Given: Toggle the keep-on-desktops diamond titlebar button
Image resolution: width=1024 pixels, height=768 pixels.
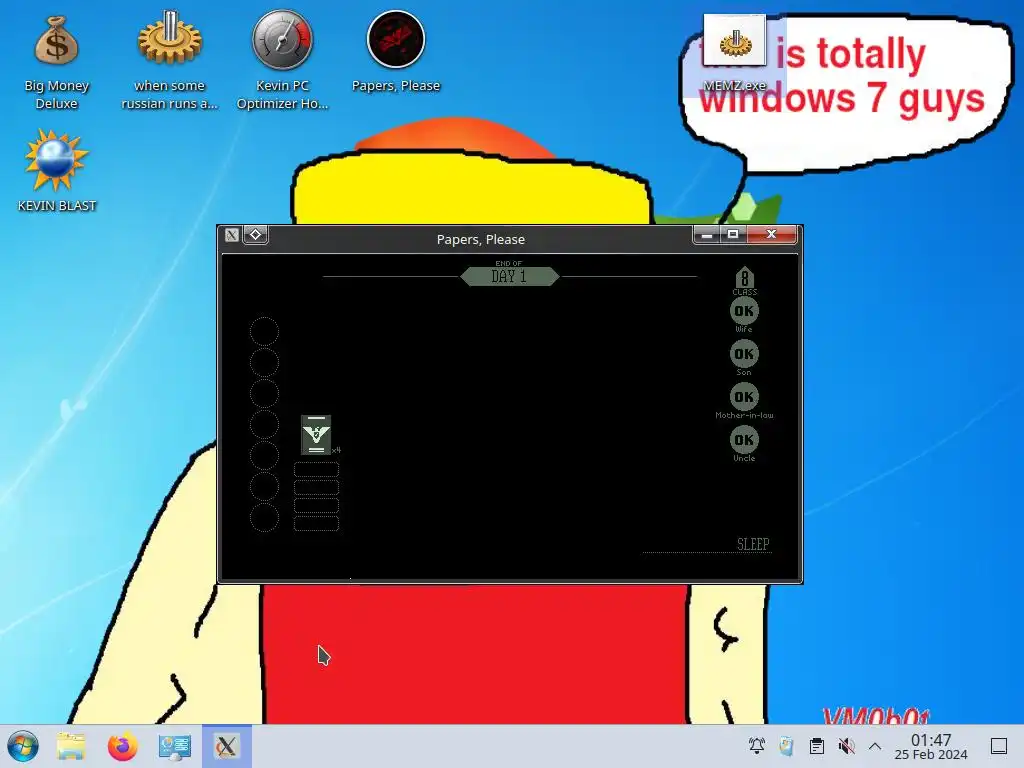Looking at the screenshot, I should [255, 234].
